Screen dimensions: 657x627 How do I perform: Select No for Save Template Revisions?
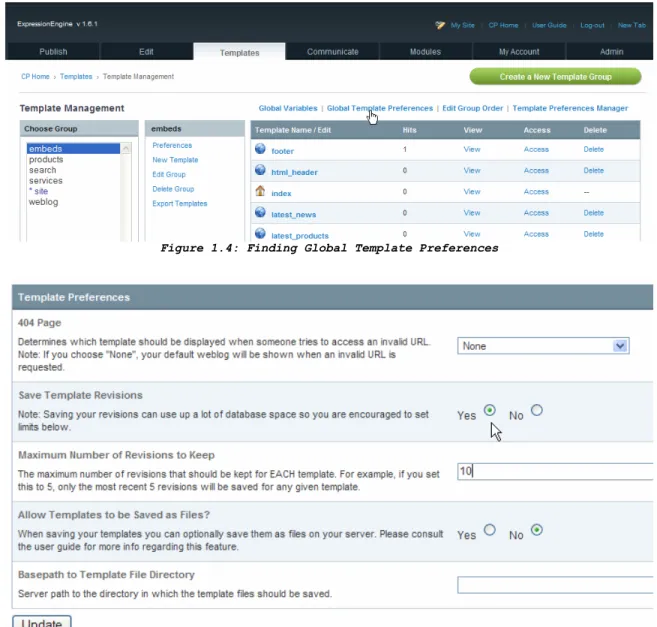[537, 410]
